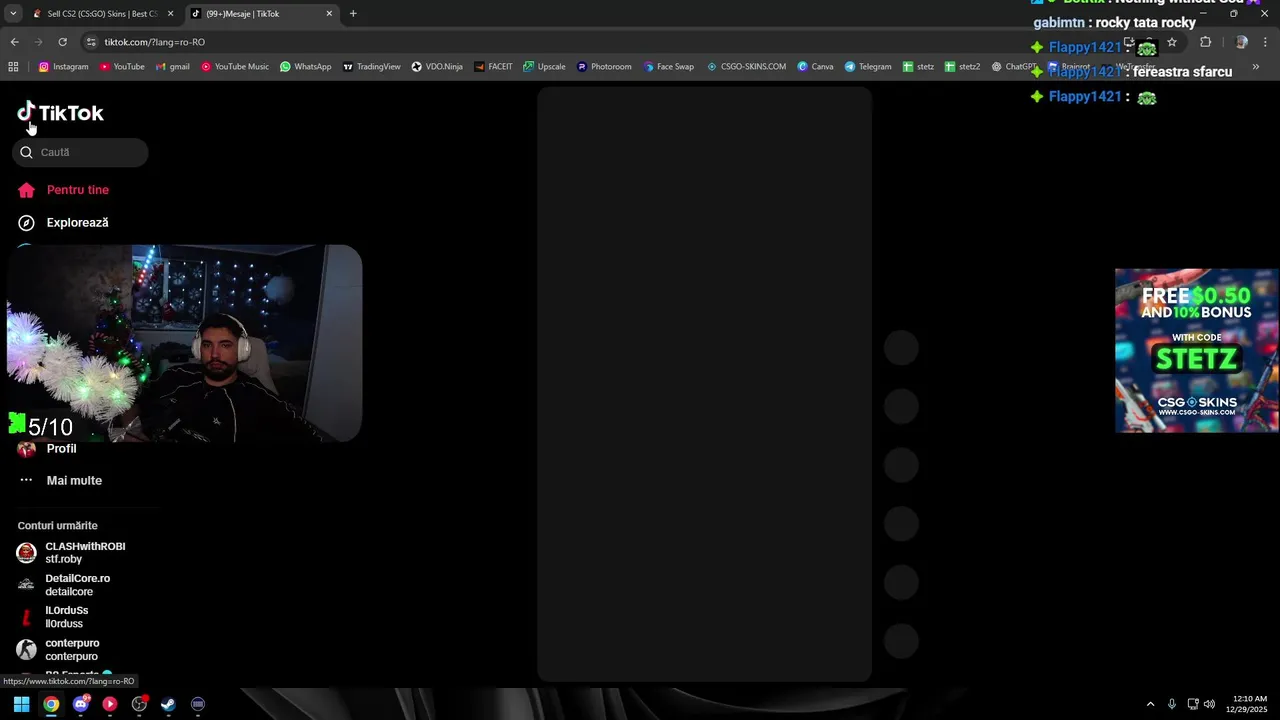Close the Mesaje TikTok tab

(329, 14)
